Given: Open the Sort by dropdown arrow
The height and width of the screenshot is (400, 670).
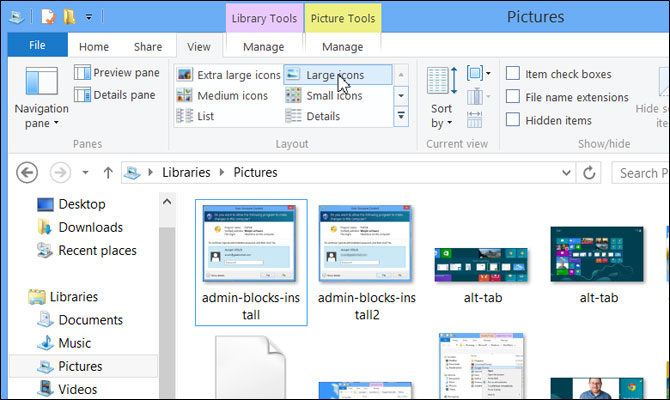Looking at the screenshot, I should click(x=450, y=123).
